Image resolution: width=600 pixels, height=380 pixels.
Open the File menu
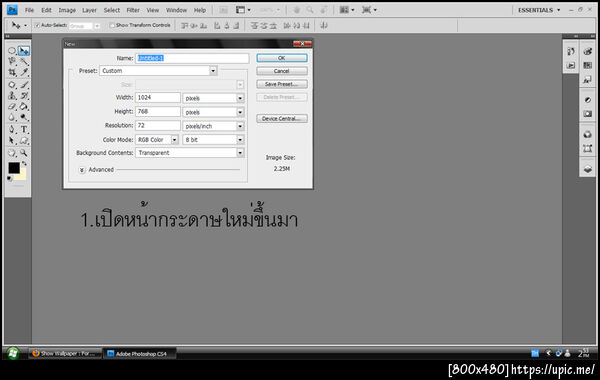tap(29, 10)
